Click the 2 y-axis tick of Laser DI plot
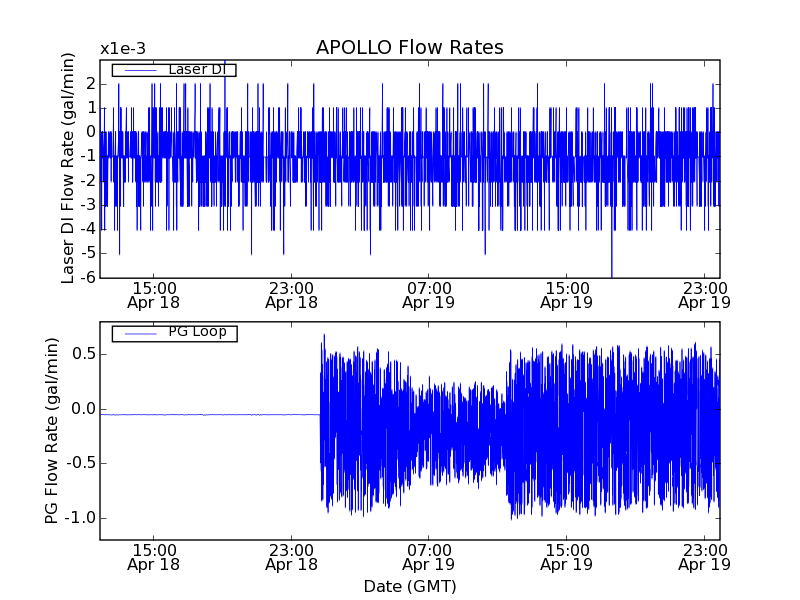Viewport: 800px width, 600px height. pyautogui.click(x=91, y=83)
